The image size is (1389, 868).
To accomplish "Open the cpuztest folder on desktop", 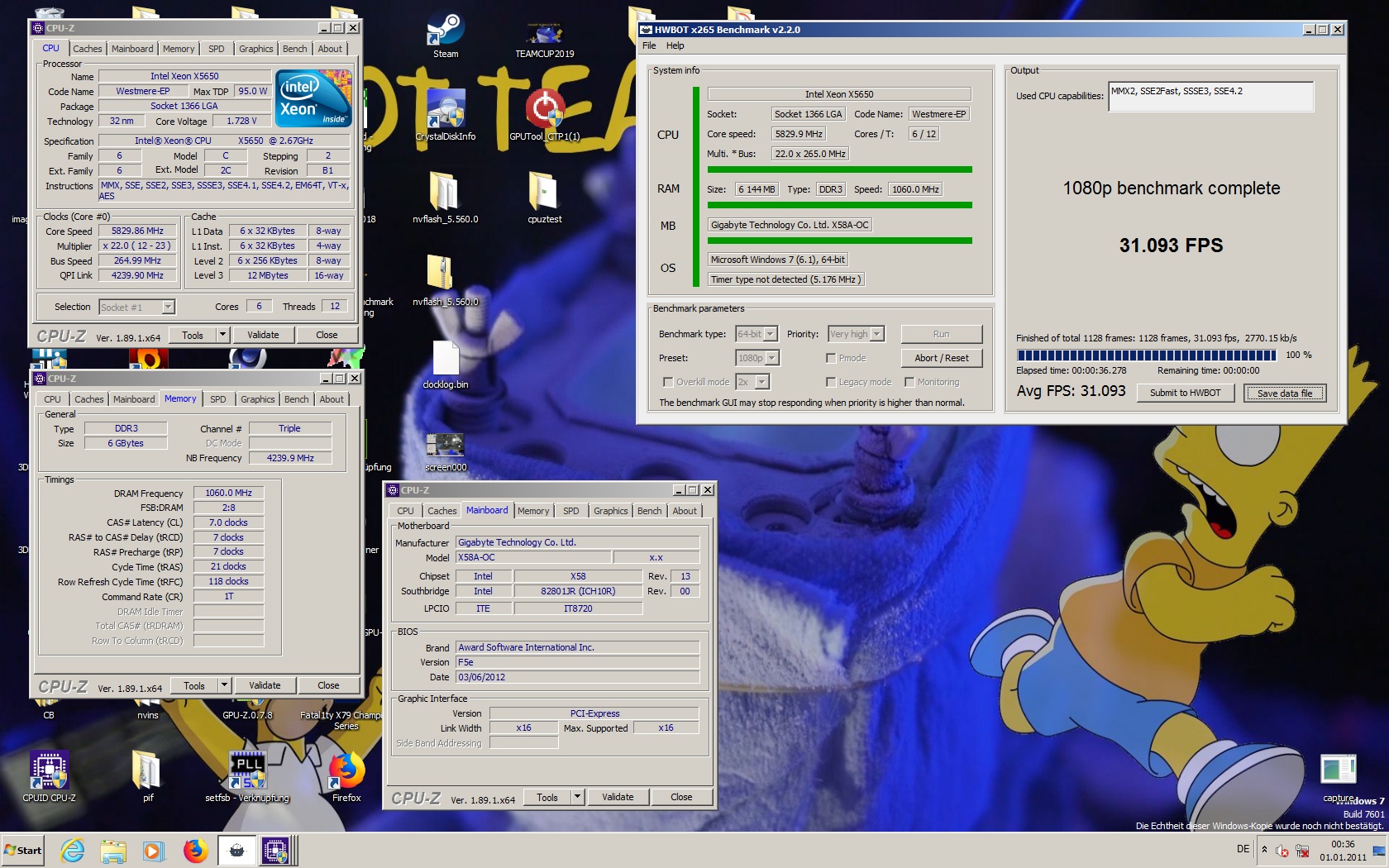I will point(544,198).
